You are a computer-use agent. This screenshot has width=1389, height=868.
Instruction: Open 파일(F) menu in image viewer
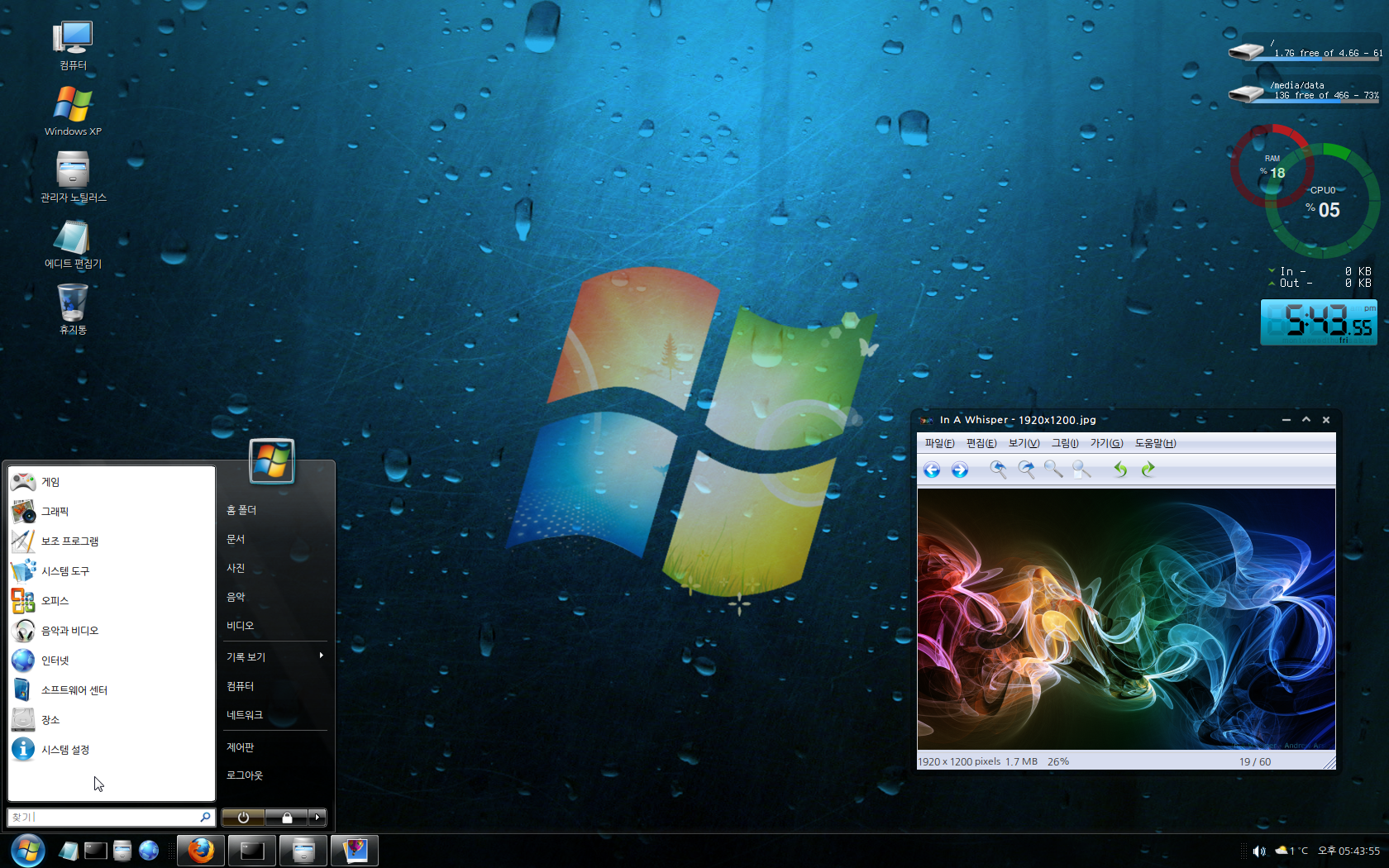click(x=939, y=443)
